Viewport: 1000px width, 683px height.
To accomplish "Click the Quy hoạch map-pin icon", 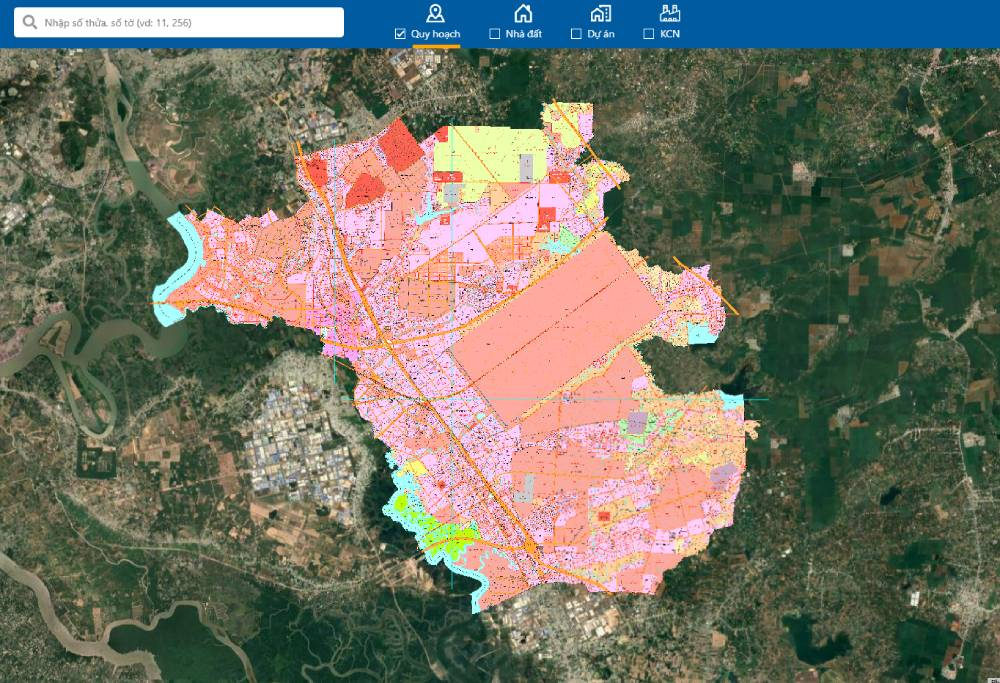I will (x=434, y=13).
